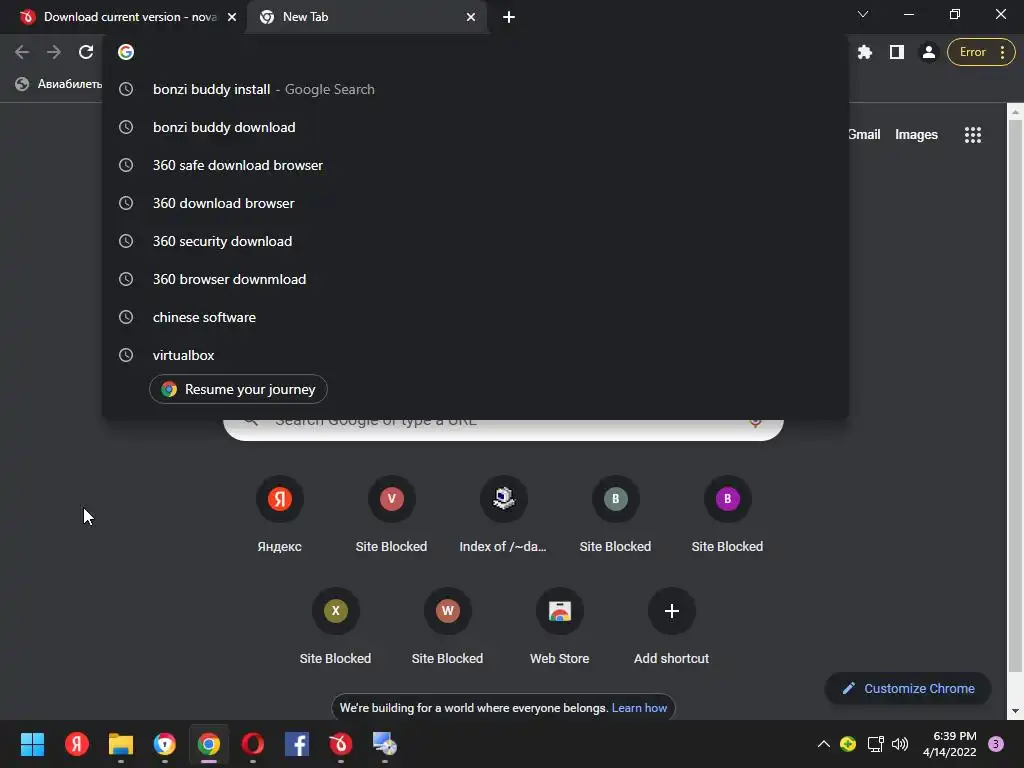Toggle the side panel icon

(x=897, y=52)
